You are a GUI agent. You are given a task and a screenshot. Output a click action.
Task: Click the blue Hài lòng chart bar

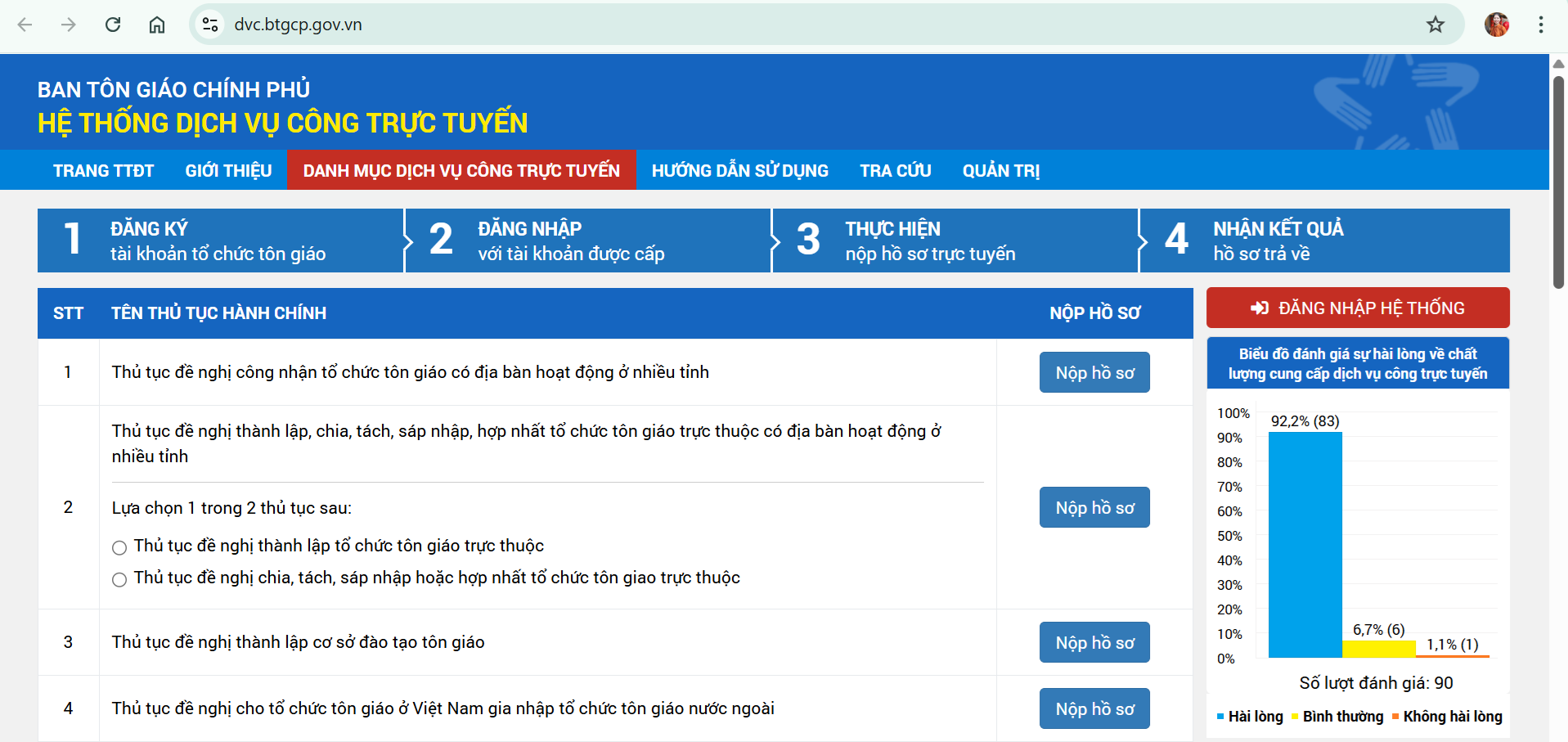coord(1305,544)
